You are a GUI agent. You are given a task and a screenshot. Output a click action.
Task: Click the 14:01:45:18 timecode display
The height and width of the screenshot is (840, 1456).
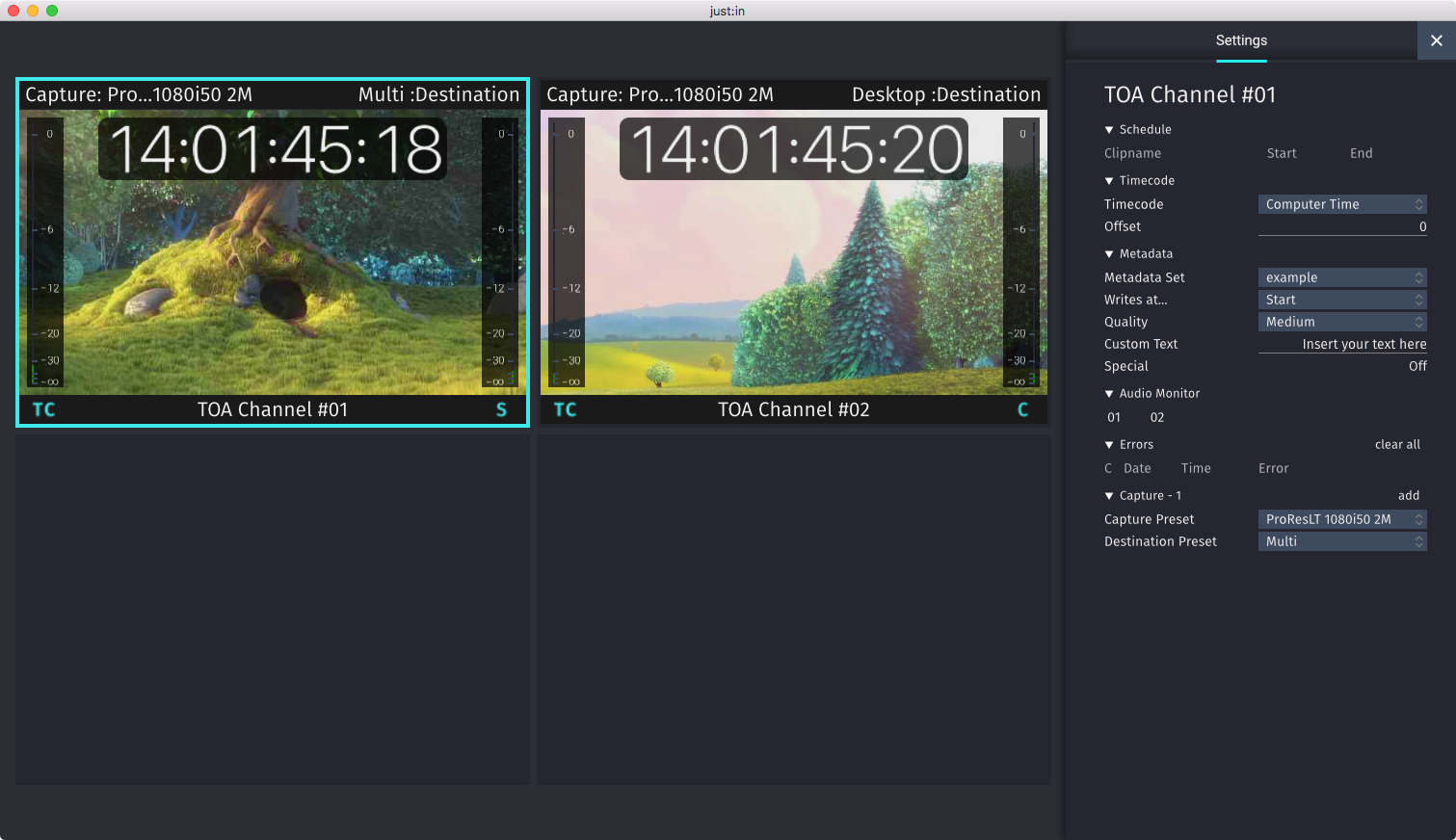(274, 149)
